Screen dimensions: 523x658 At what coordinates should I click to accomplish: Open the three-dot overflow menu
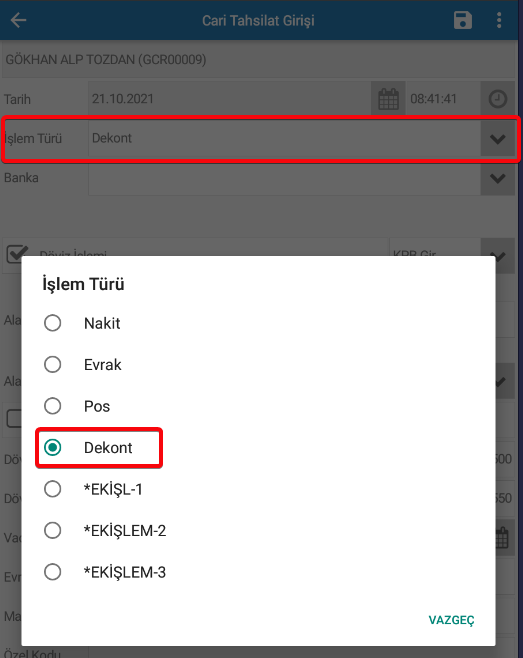499,20
